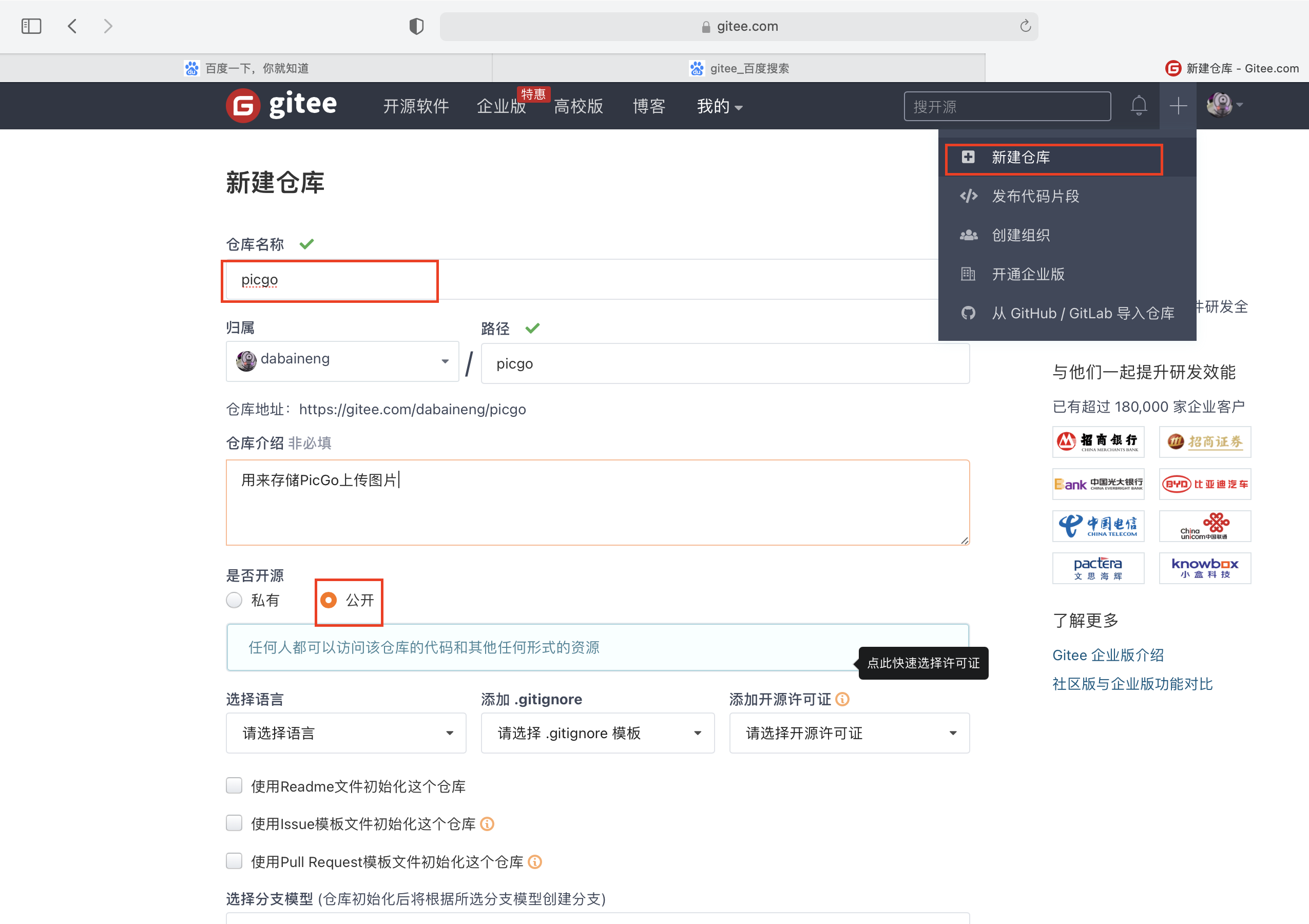Click the 中国电信 China Telecom logo
Image resolution: width=1309 pixels, height=924 pixels.
[x=1098, y=526]
